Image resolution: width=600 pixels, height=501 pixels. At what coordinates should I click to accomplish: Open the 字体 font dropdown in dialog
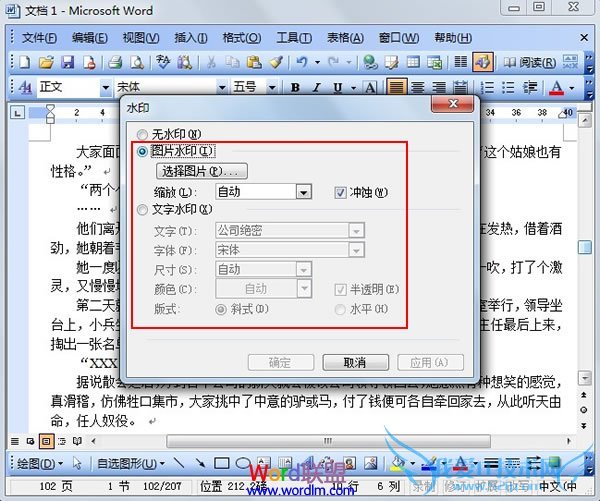coord(356,250)
